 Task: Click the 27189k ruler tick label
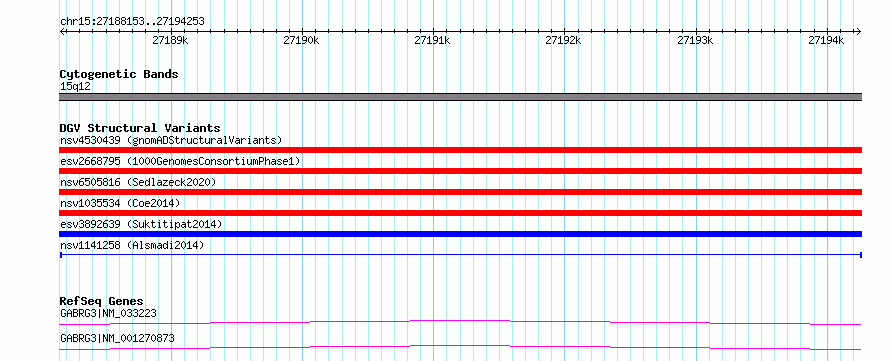(171, 40)
